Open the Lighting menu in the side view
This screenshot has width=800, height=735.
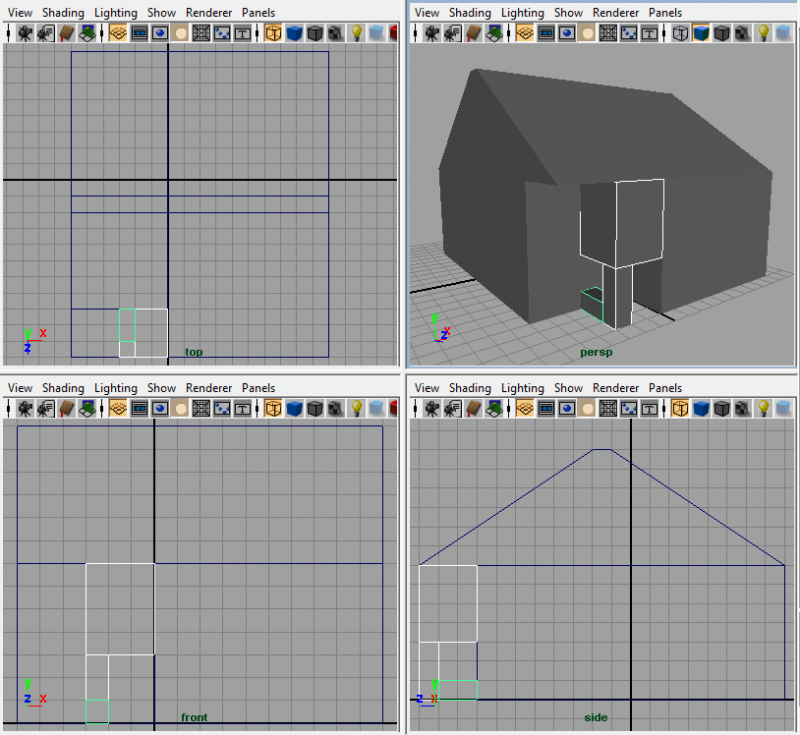click(522, 387)
